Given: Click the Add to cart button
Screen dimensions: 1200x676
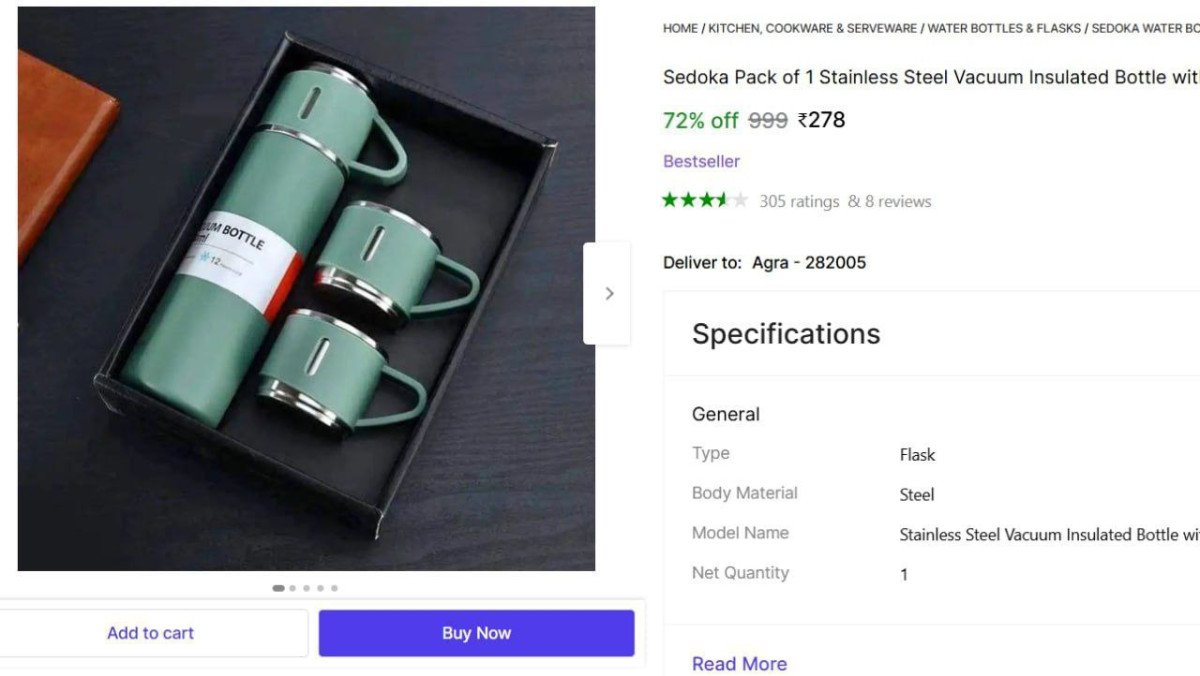Looking at the screenshot, I should [x=151, y=632].
